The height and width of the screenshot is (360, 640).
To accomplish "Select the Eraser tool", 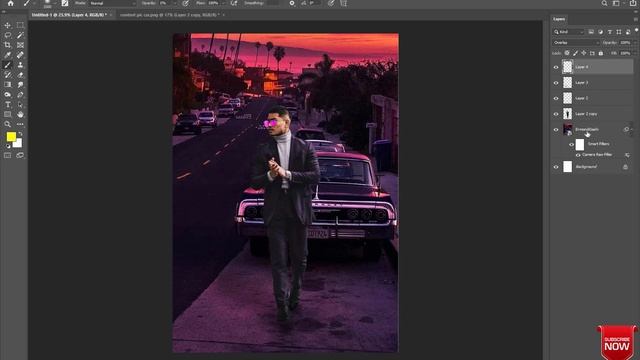I will (x=20, y=75).
